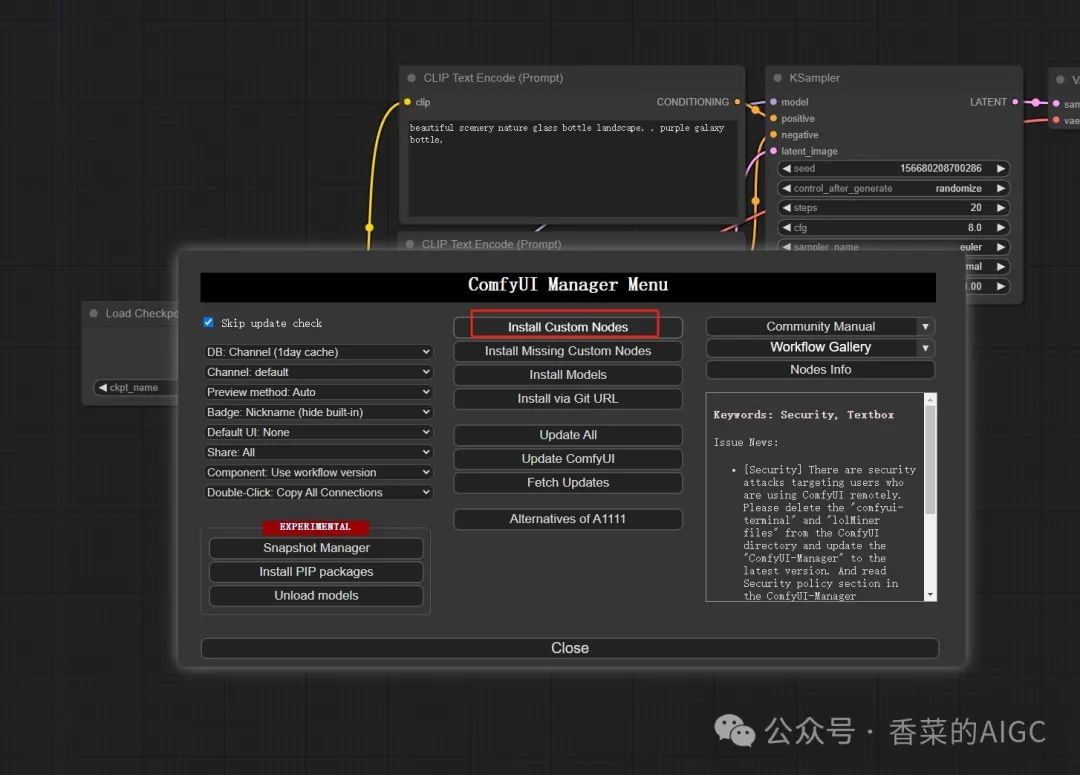1080x775 pixels.
Task: Increase KSampler cfg with right arrow
Action: click(x=1001, y=227)
